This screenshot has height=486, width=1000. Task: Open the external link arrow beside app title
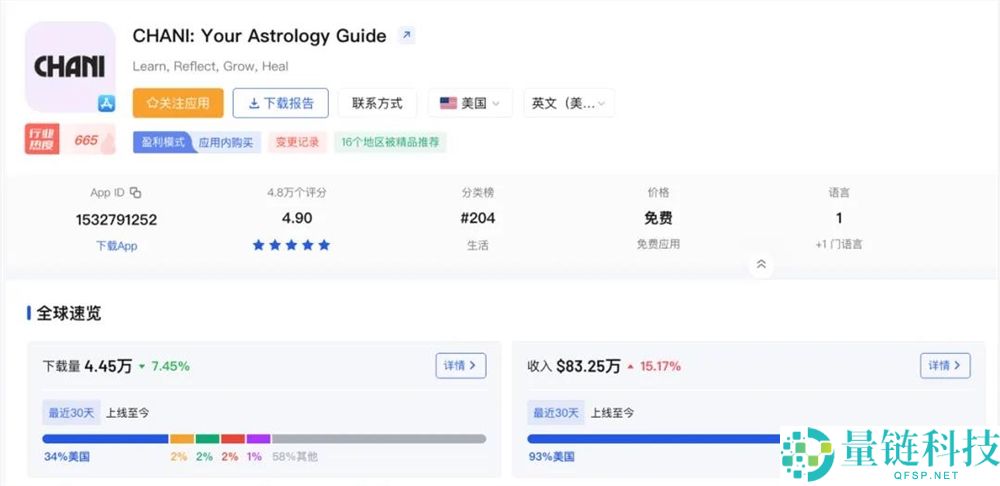(x=406, y=35)
